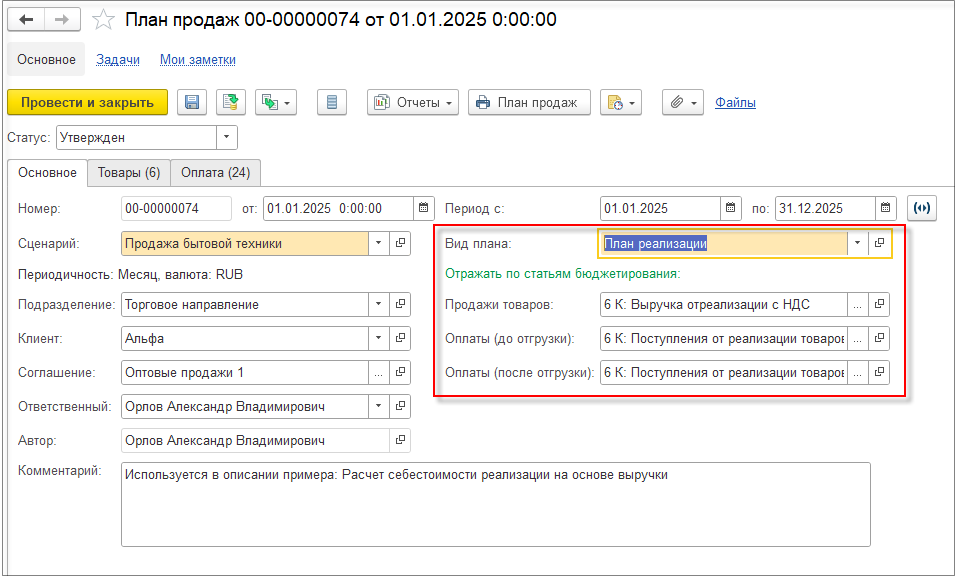The width and height of the screenshot is (955, 576).
Task: Click the Комментарий text area
Action: 496,504
